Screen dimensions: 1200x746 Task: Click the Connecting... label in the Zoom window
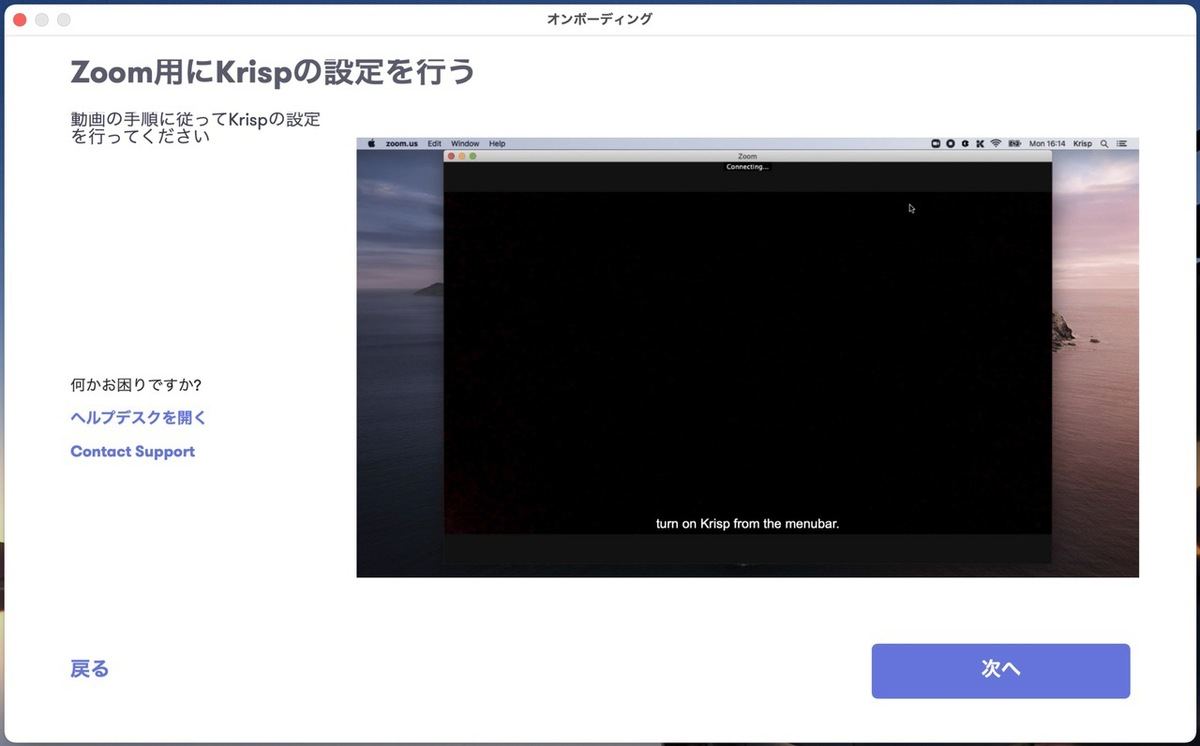(x=747, y=167)
